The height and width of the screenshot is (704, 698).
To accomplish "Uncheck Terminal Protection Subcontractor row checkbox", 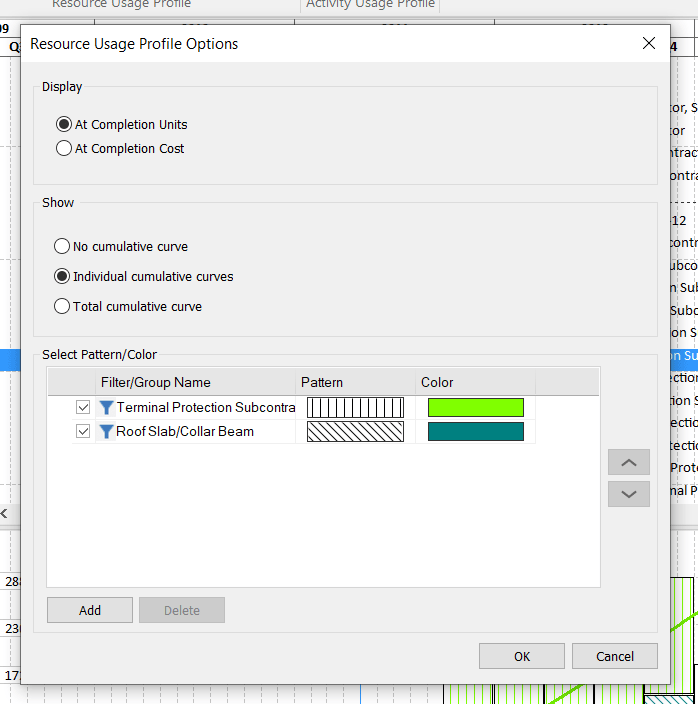I will (83, 407).
